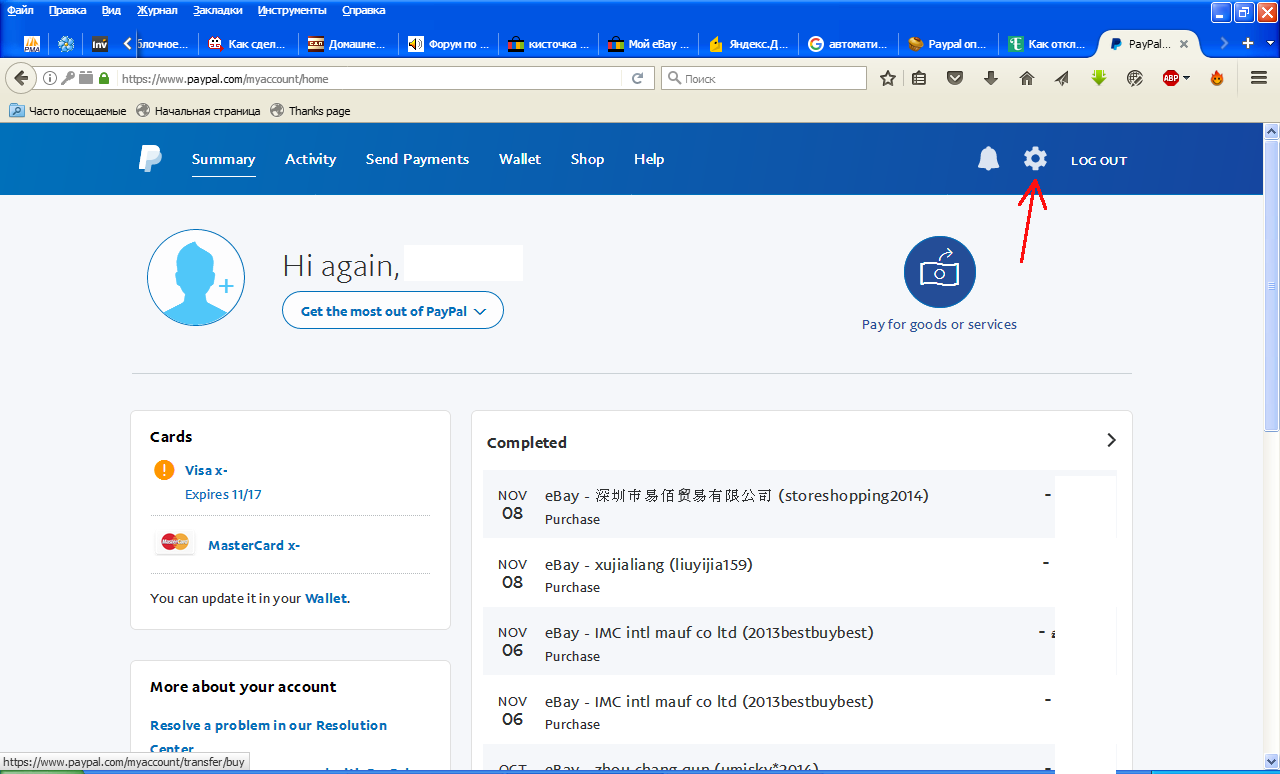Viewport: 1280px width, 774px height.
Task: Open the Help navigation link
Action: [649, 159]
